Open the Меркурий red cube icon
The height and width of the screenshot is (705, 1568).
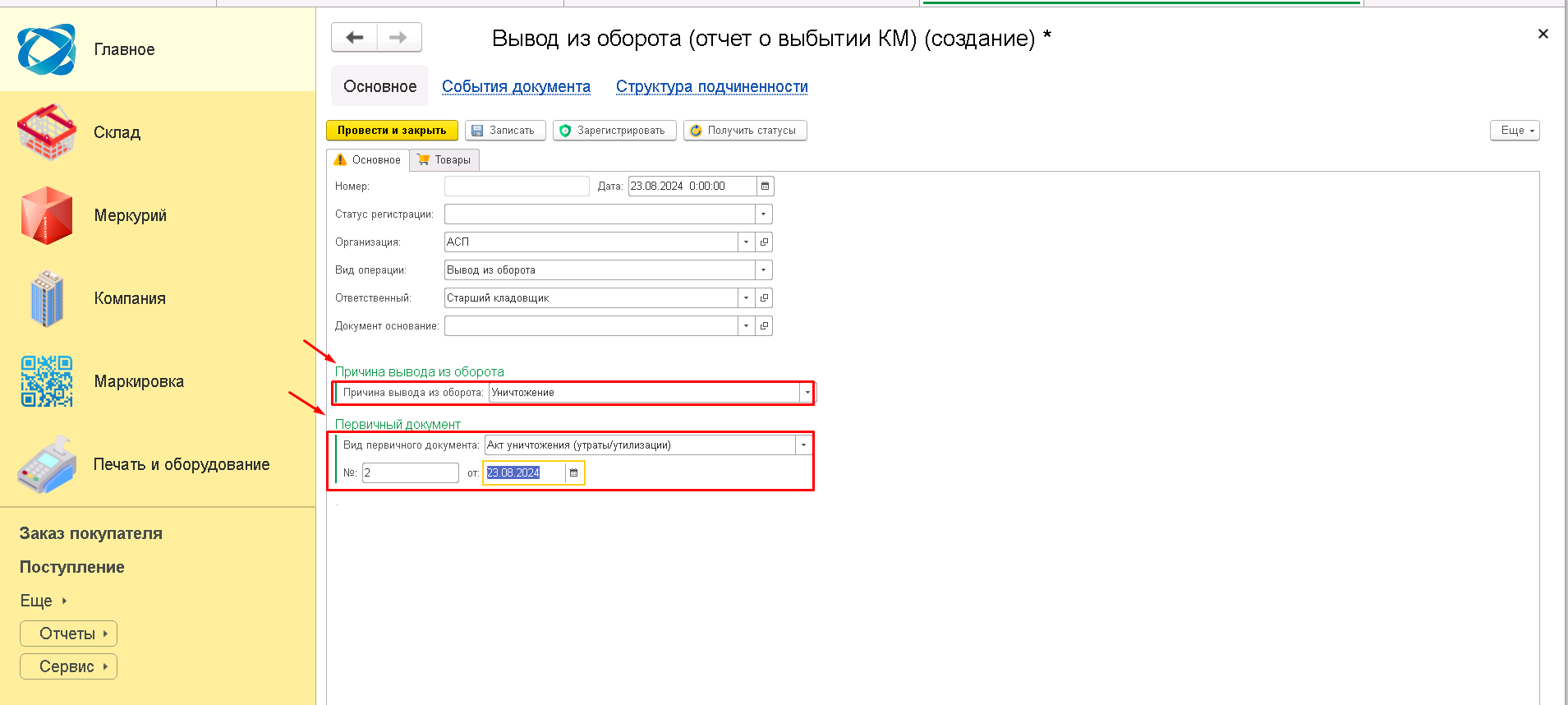(47, 215)
